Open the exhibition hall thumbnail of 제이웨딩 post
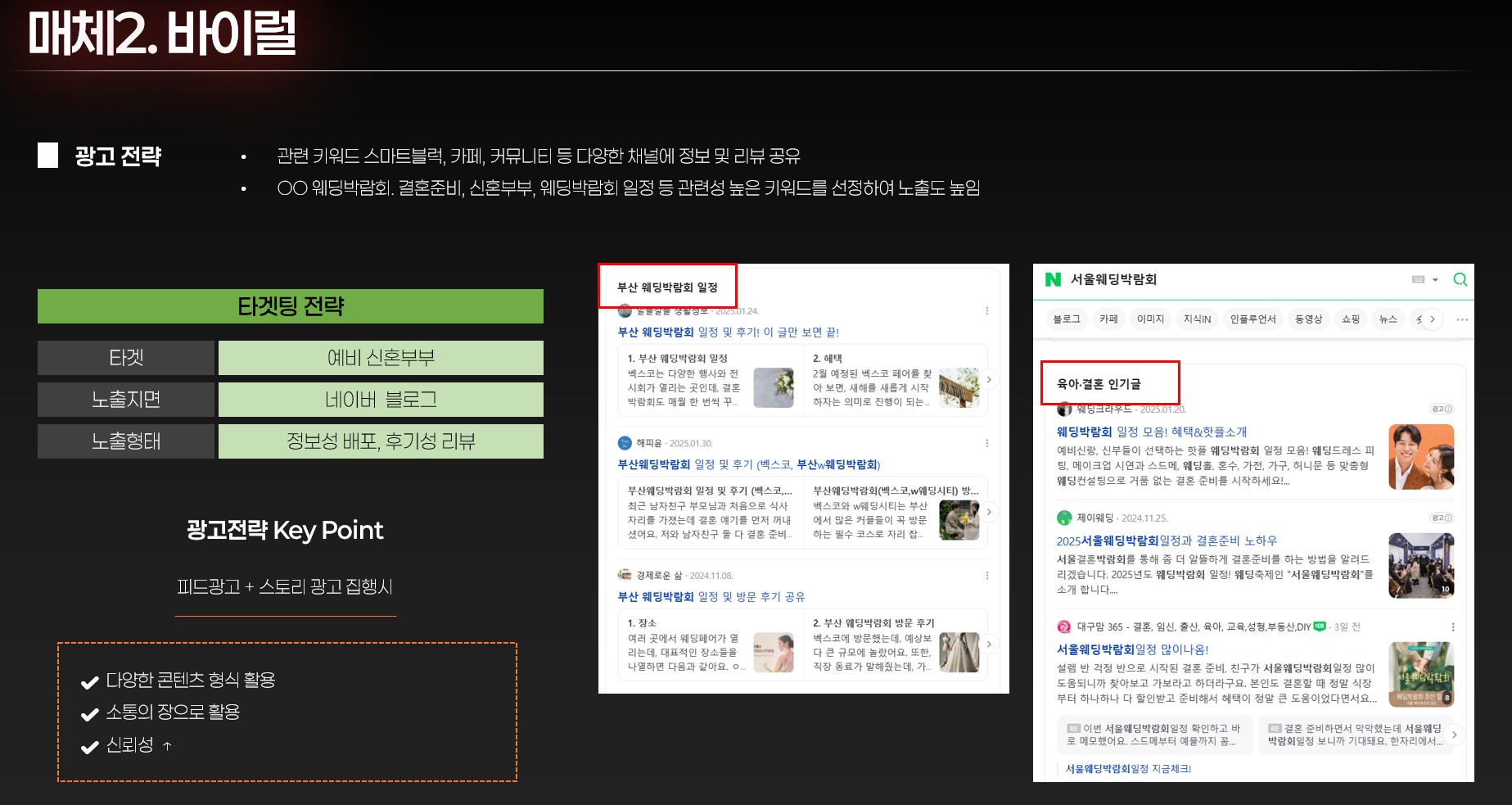The width and height of the screenshot is (1512, 805). tap(1421, 566)
